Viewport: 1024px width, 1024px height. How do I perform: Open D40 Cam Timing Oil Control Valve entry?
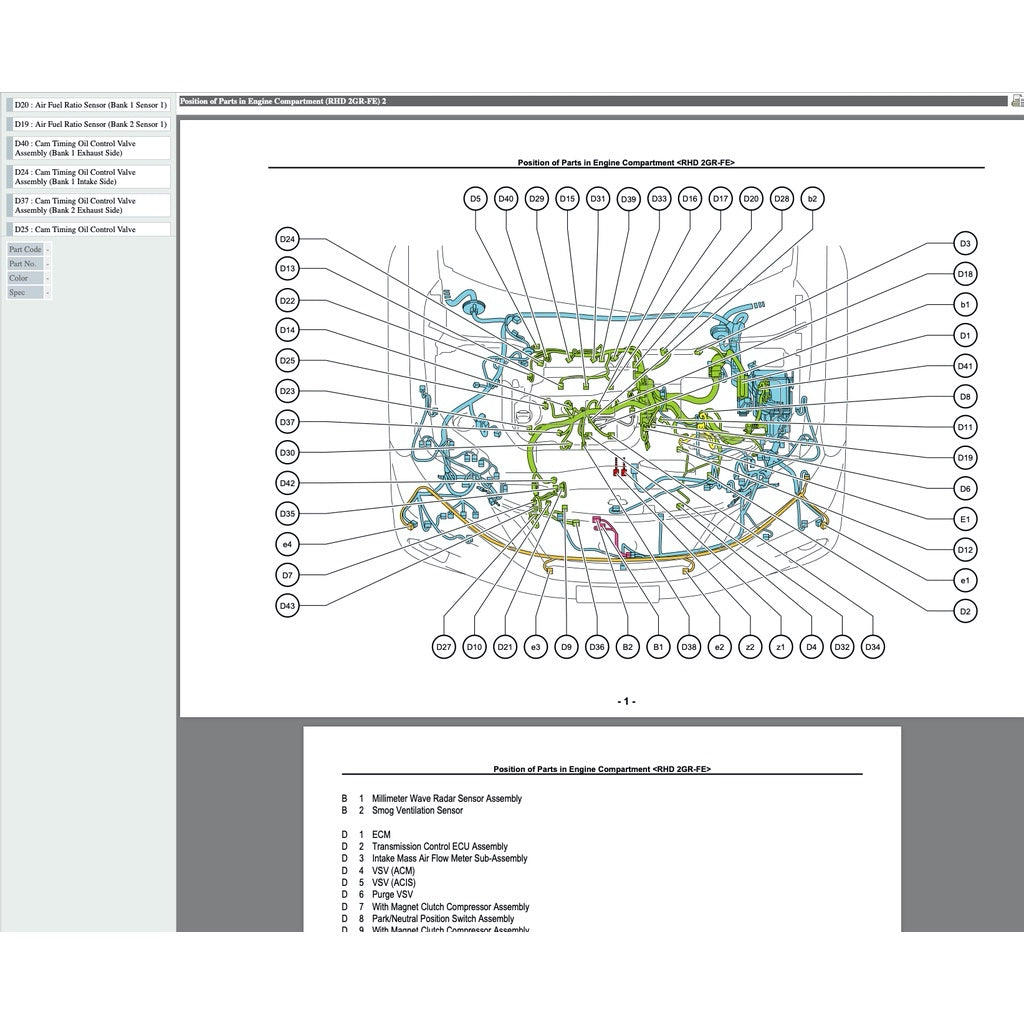pos(90,148)
